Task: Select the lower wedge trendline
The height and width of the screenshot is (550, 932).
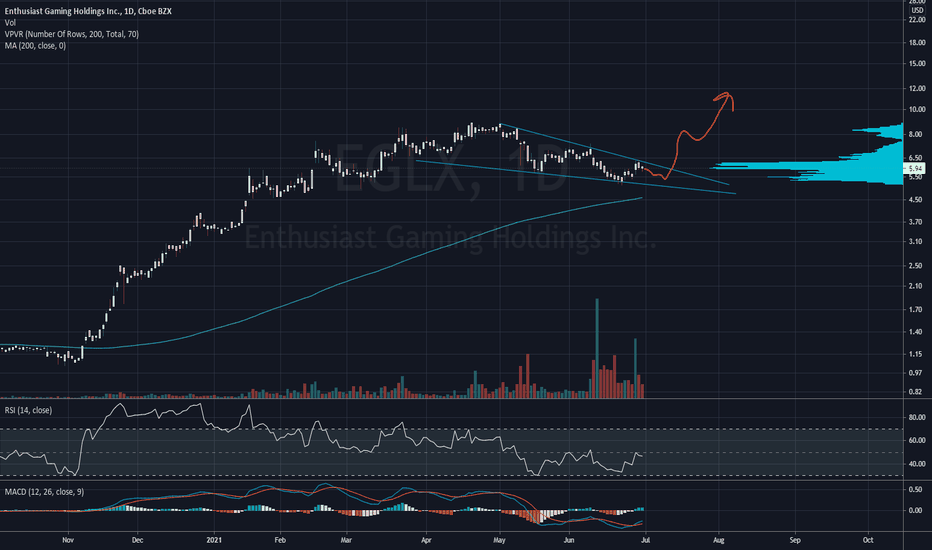Action: coord(575,177)
